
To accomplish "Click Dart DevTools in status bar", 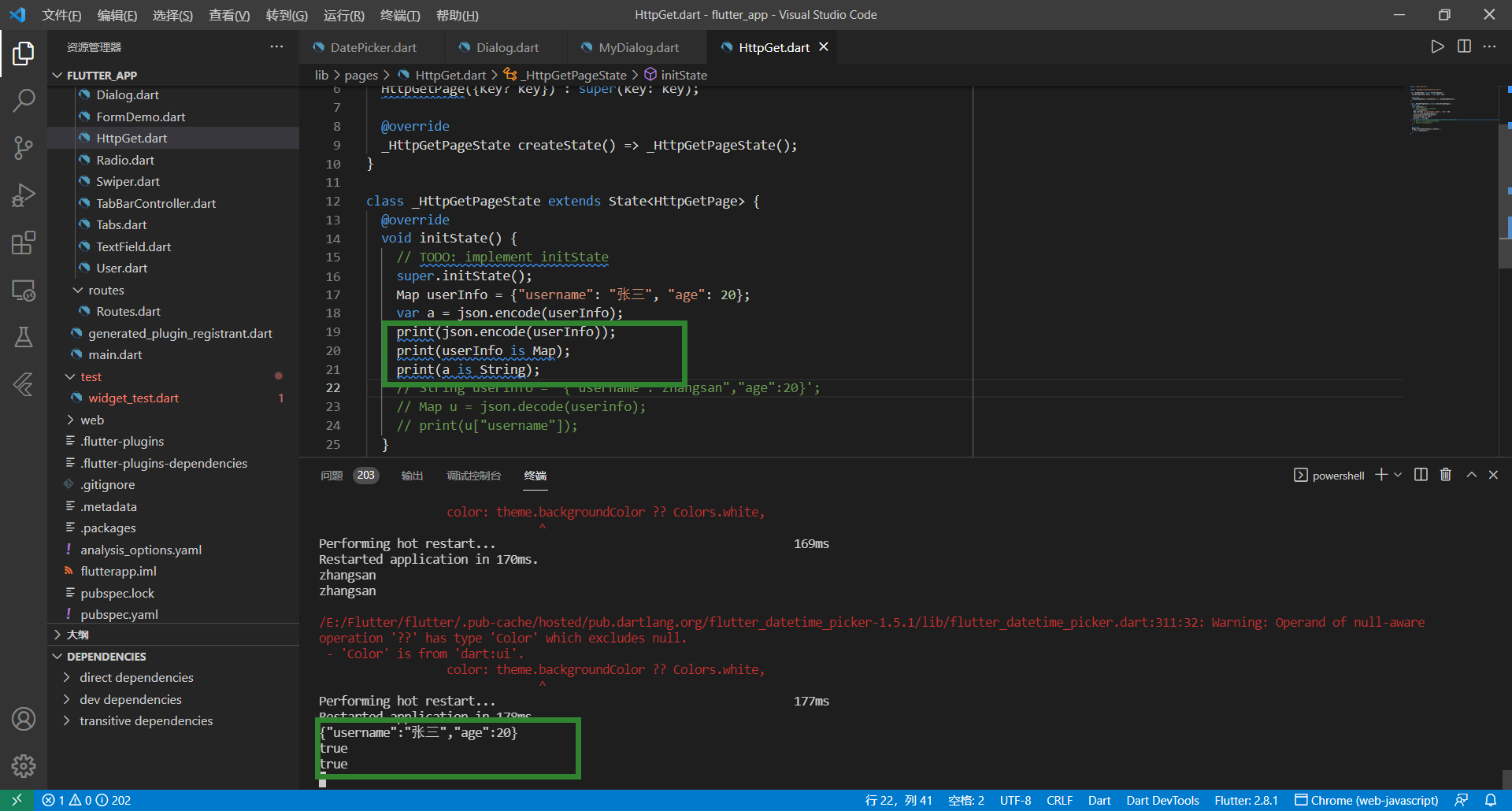I will pyautogui.click(x=1162, y=800).
